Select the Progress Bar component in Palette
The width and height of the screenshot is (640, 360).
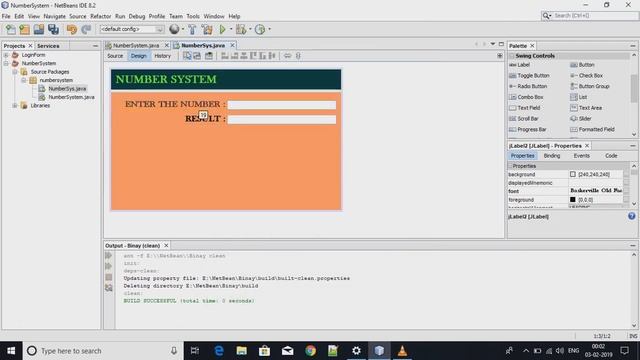pyautogui.click(x=528, y=129)
